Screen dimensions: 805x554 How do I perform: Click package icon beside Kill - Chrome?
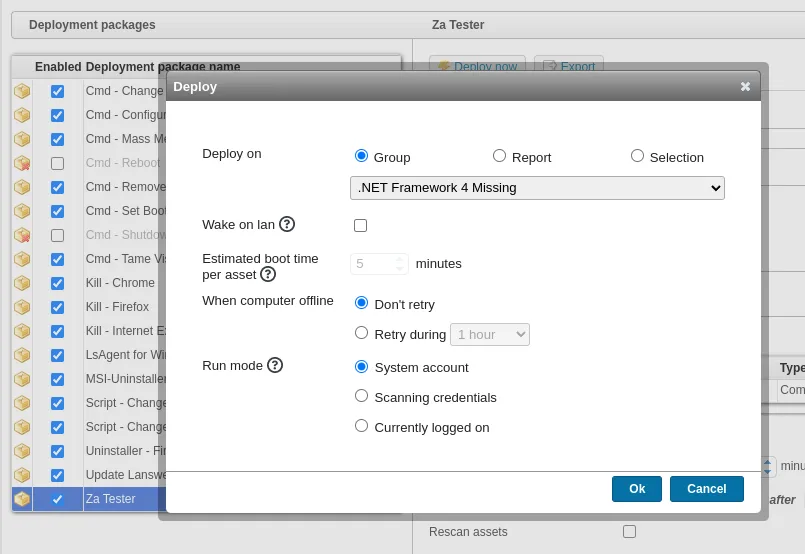[22, 283]
